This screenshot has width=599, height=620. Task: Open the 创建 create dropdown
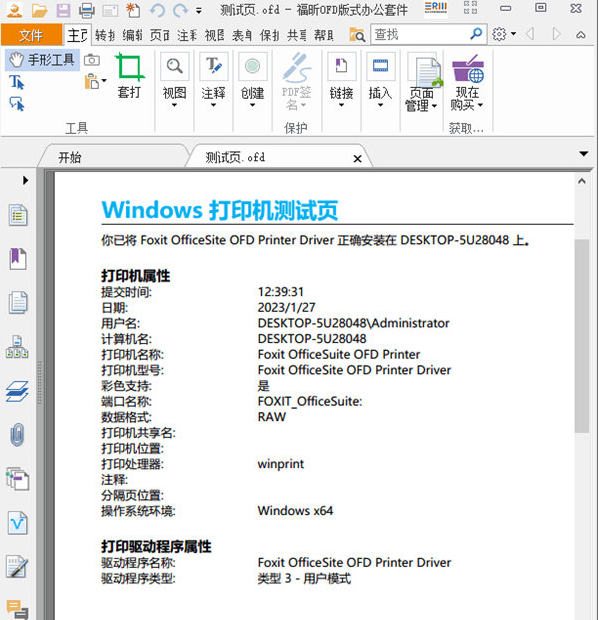pos(252,79)
